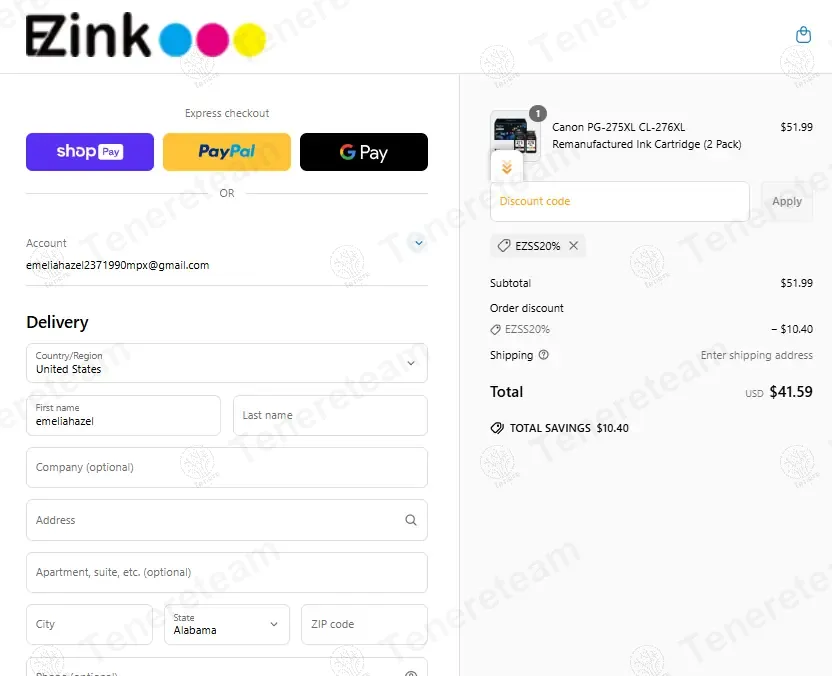Screen dimensions: 832x676
Task: Focus the Last name field
Action: point(330,415)
